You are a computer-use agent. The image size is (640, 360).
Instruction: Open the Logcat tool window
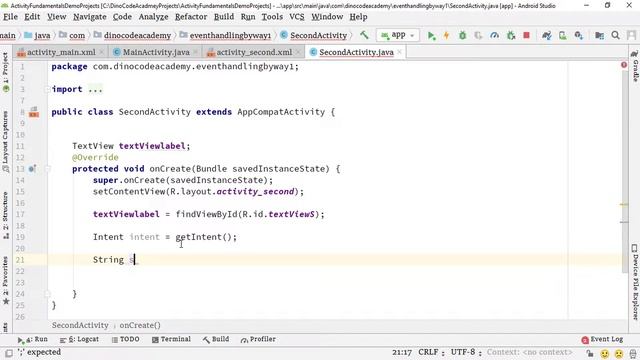tap(80, 339)
